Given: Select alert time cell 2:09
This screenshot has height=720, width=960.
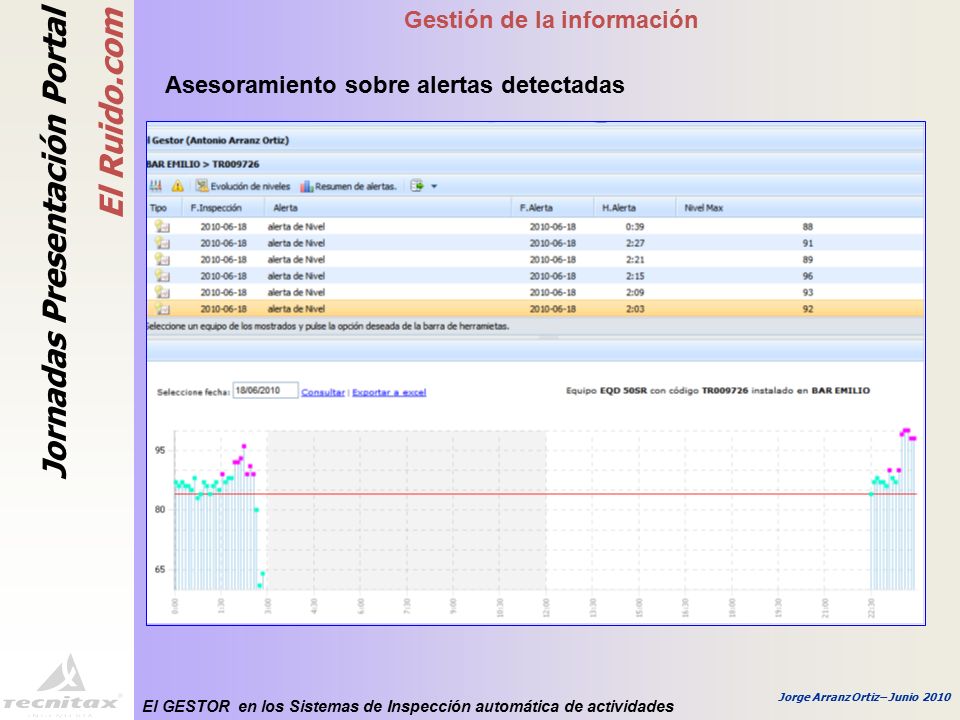Looking at the screenshot, I should (634, 293).
